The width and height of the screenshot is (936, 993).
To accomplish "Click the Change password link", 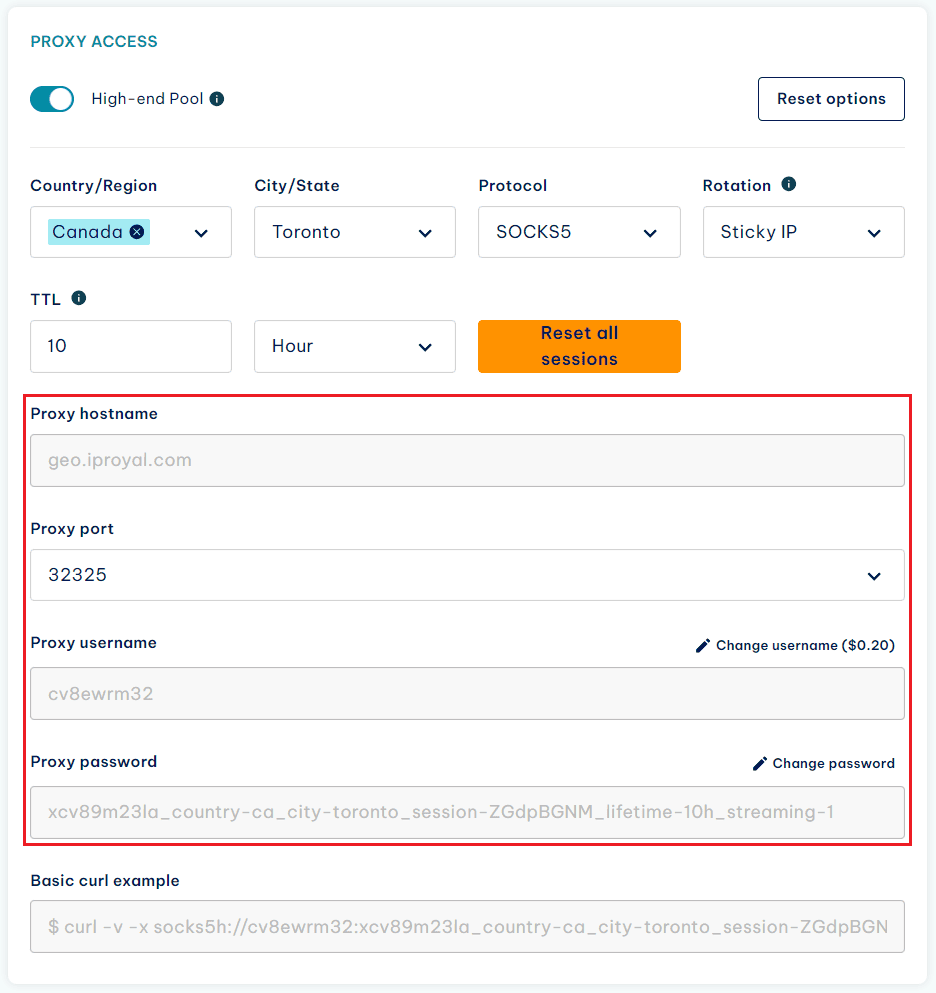I will (x=833, y=764).
